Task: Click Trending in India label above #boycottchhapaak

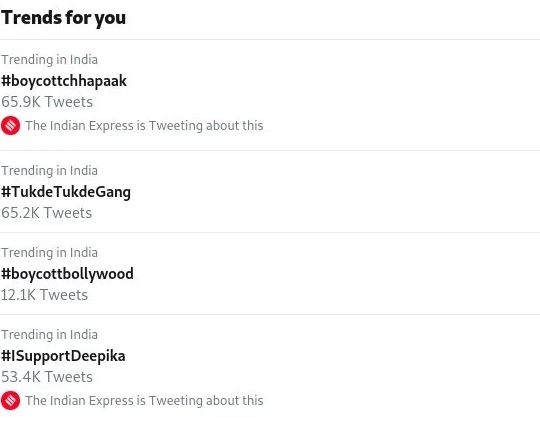Action: 50,60
